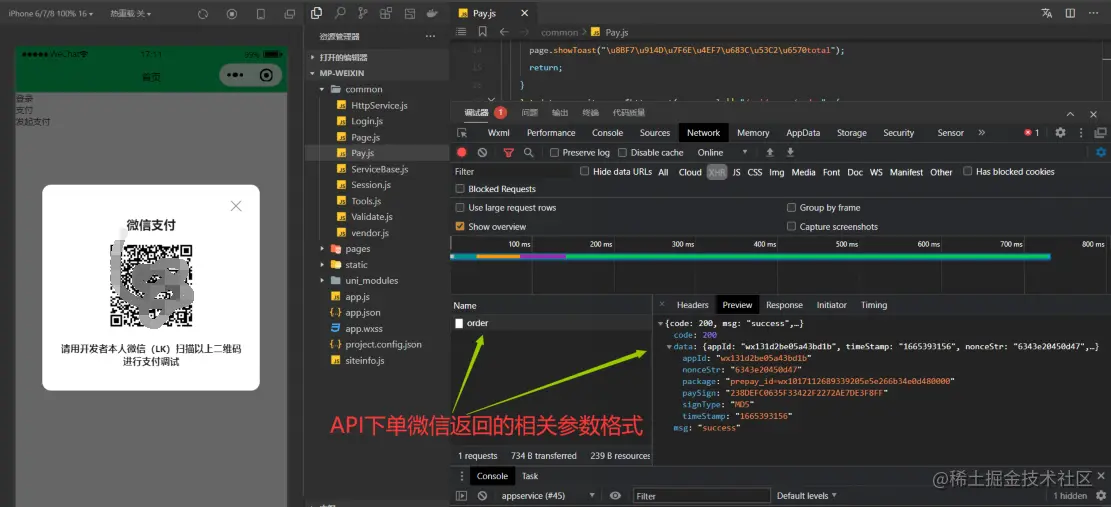Switch to the AppData devtools tab
This screenshot has width=1111, height=507.
803,132
